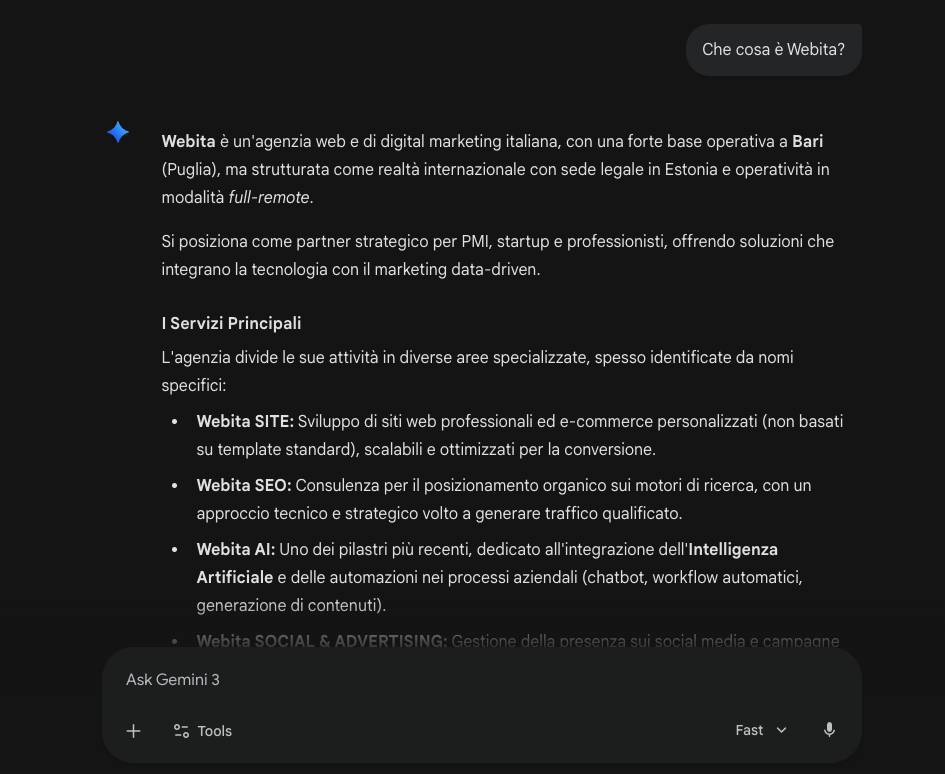945x774 pixels.
Task: Open the Tools menu
Action: [202, 731]
